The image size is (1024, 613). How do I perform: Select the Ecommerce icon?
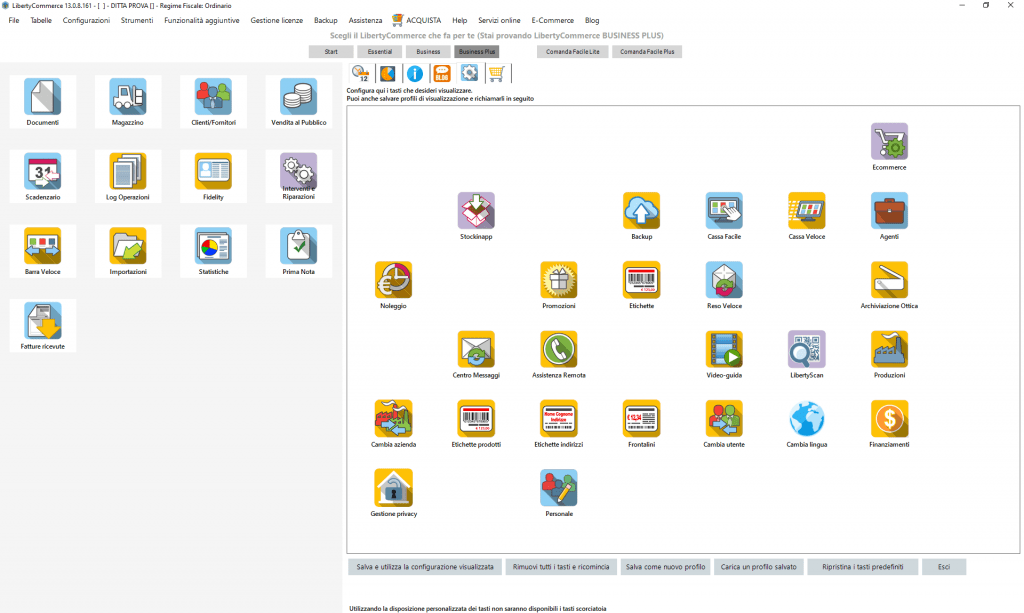tap(889, 142)
